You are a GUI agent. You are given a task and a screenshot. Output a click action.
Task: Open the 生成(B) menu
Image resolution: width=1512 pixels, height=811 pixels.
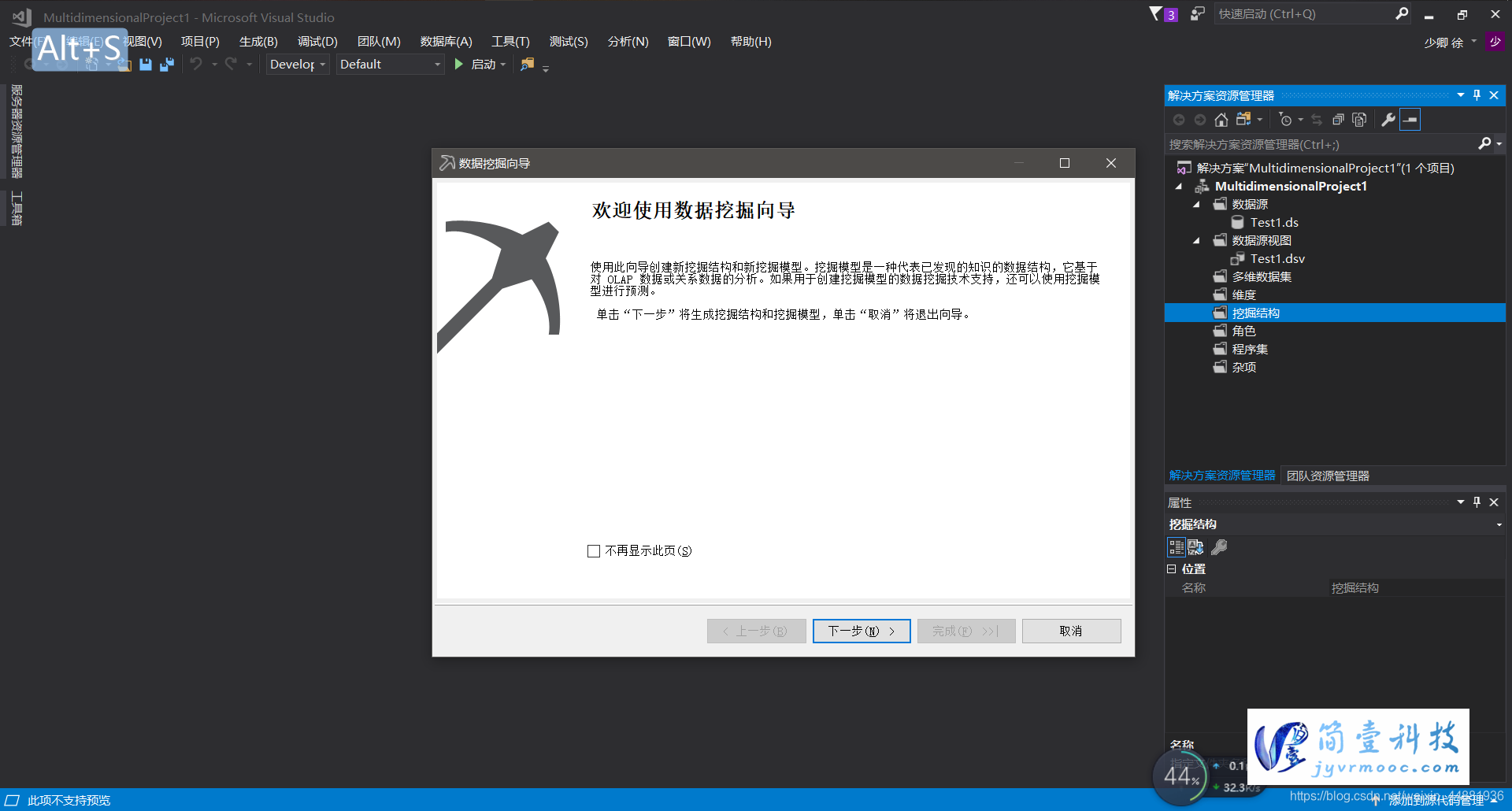pyautogui.click(x=258, y=41)
